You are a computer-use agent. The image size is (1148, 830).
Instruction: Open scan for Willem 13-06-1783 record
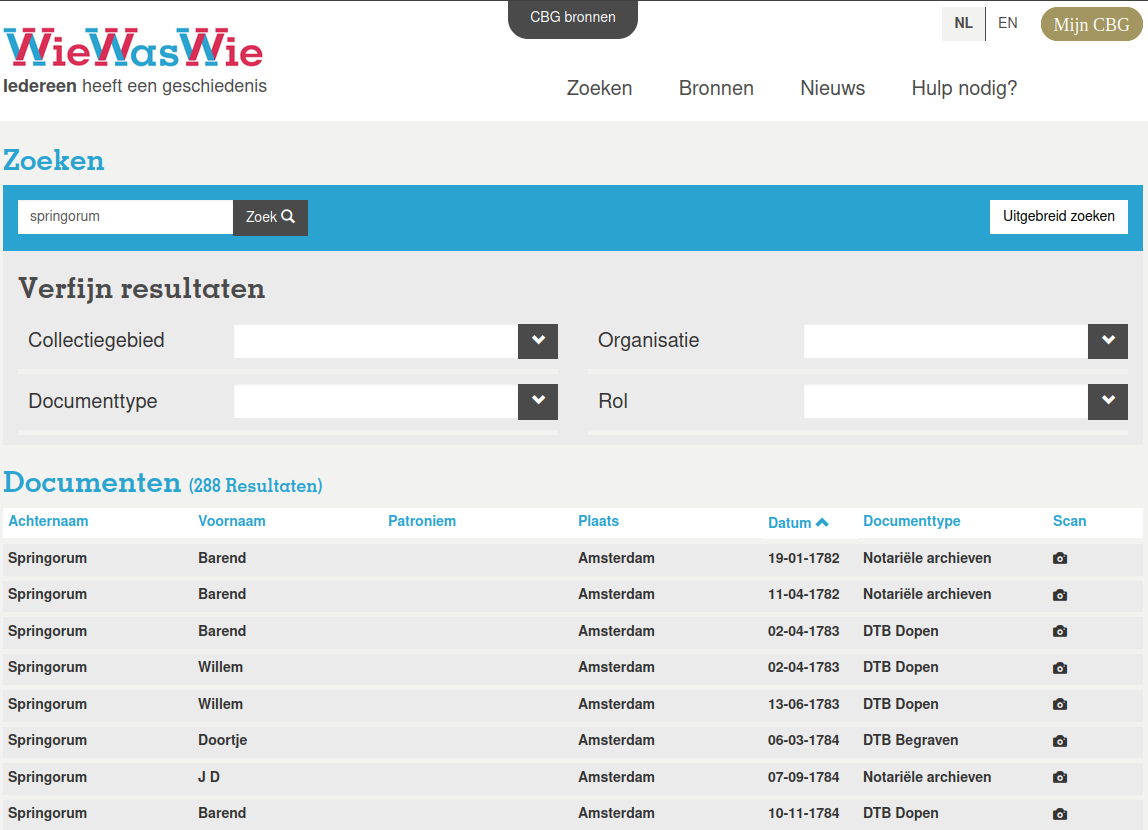click(x=1060, y=704)
